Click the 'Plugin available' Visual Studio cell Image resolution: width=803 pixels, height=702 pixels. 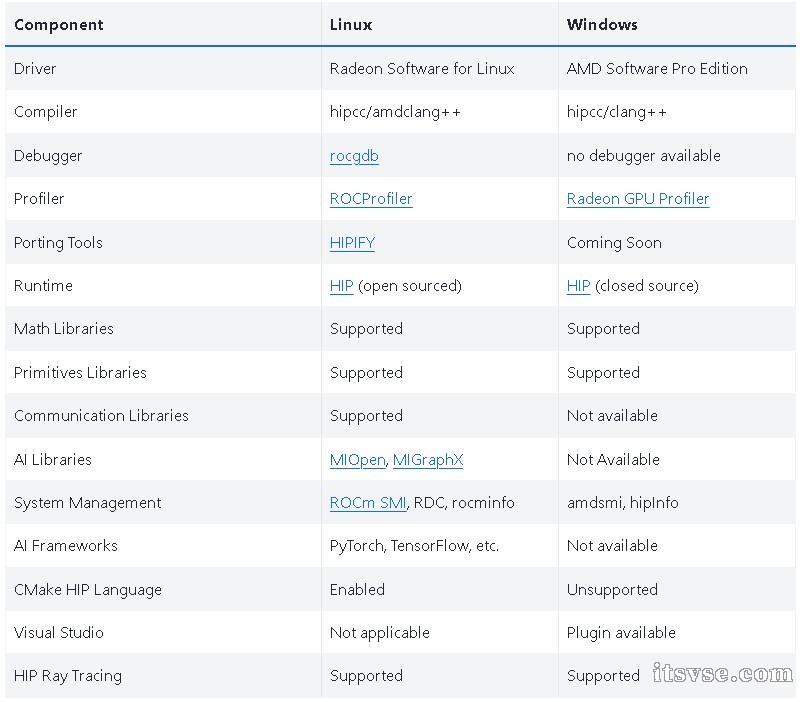point(621,633)
